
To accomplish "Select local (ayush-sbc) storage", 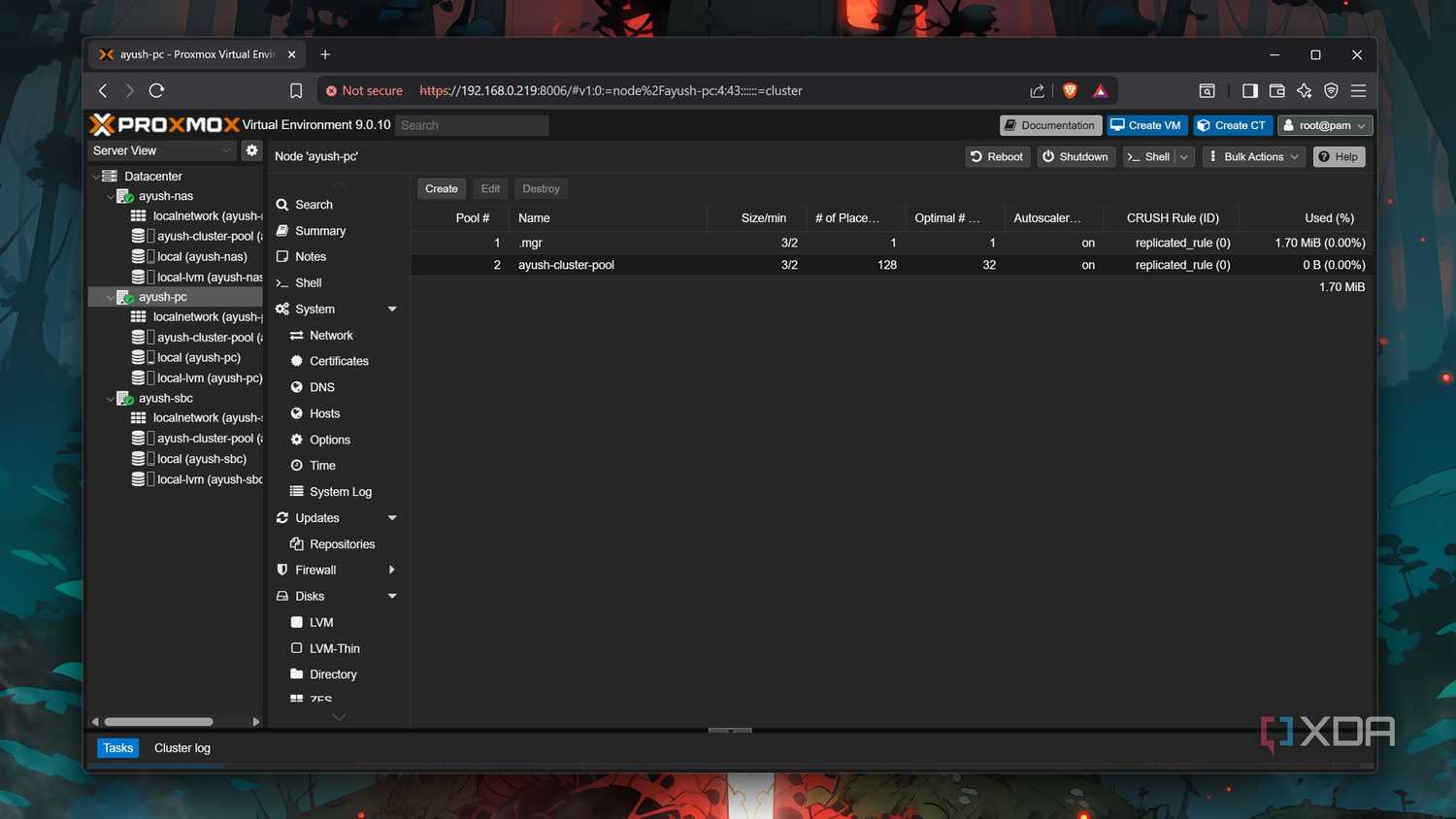I will coord(202,459).
